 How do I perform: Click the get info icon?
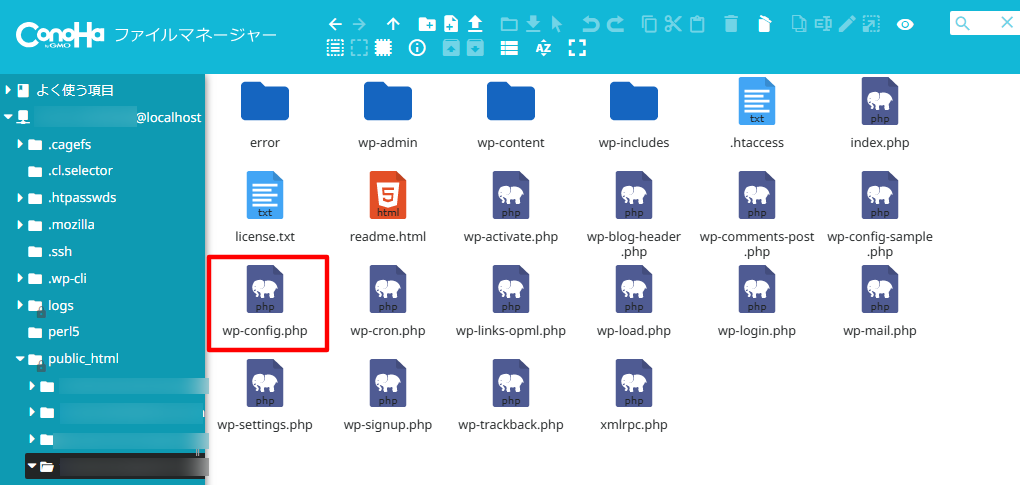pyautogui.click(x=418, y=47)
